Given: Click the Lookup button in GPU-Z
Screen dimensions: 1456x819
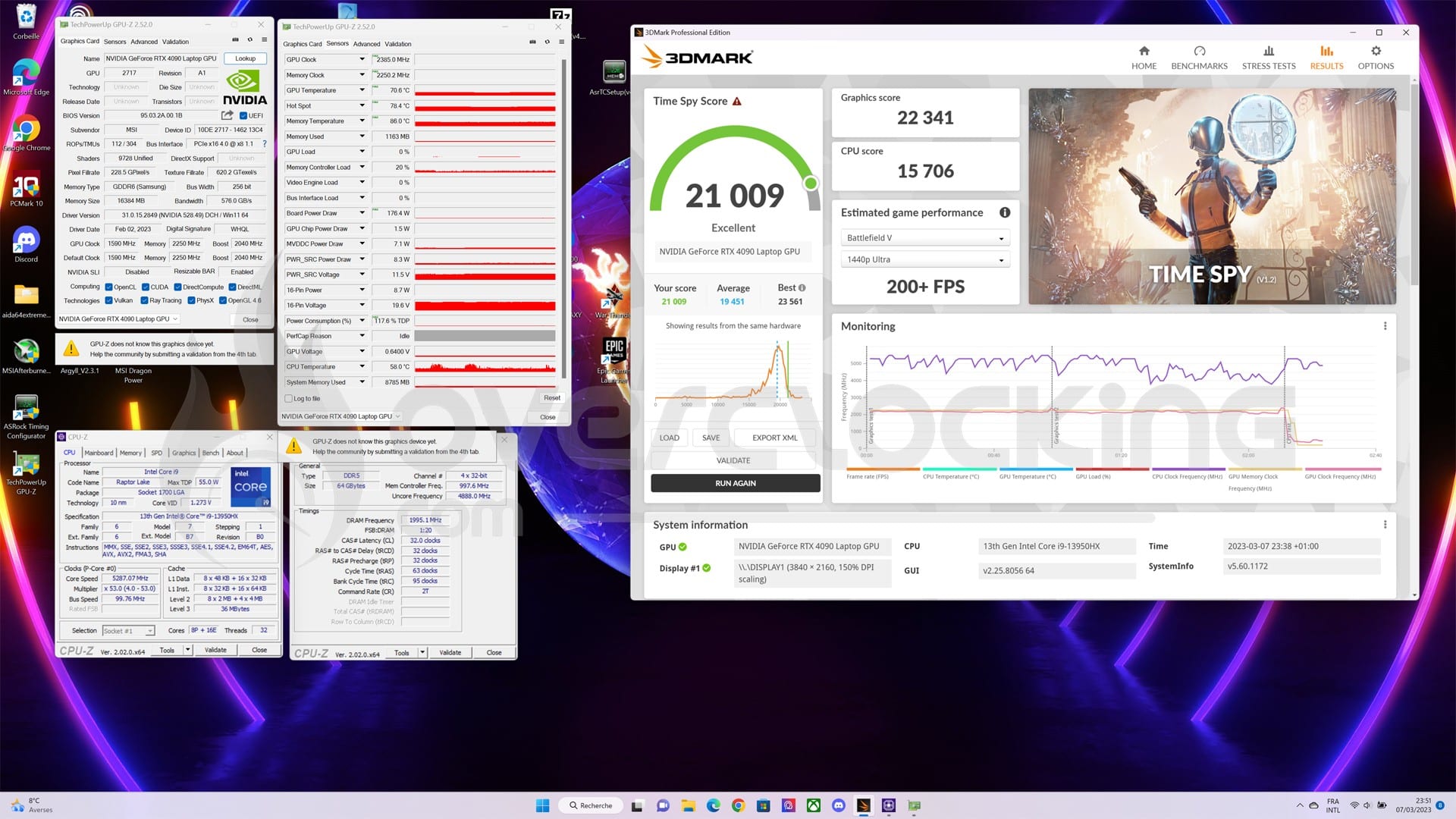Looking at the screenshot, I should pos(245,58).
